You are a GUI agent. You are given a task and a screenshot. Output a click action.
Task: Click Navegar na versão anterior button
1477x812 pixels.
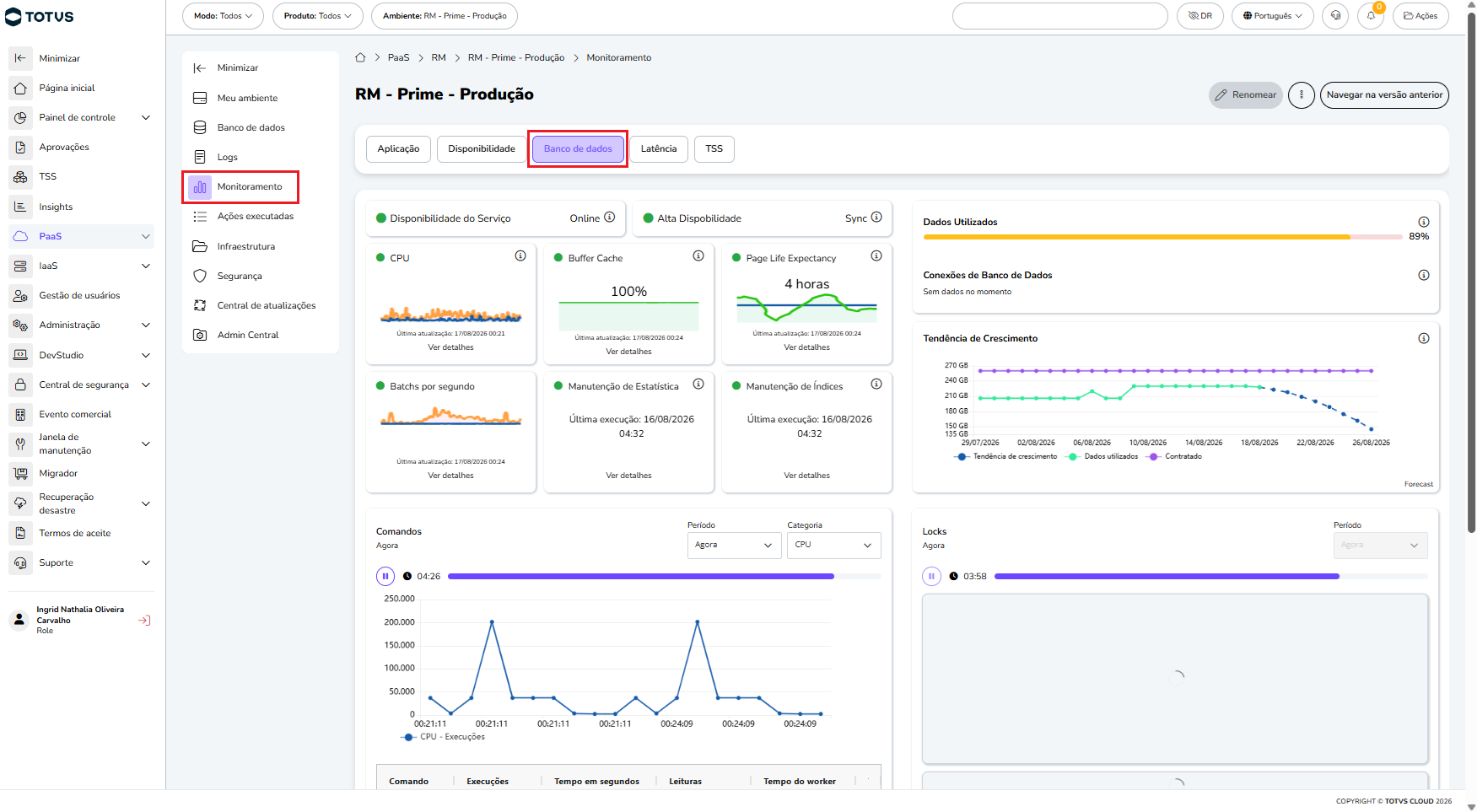1384,95
